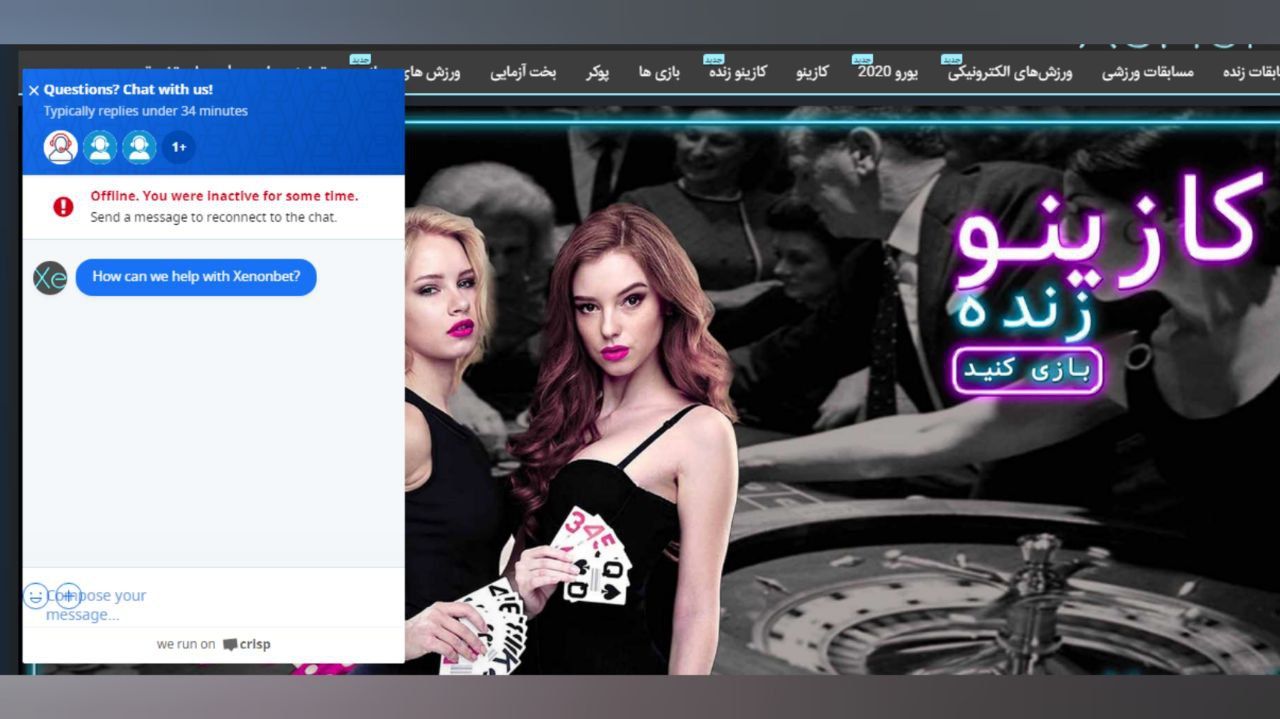The width and height of the screenshot is (1280, 719).
Task: Click the 'How can we help with Xenonbet?' bubble
Action: [x=196, y=277]
